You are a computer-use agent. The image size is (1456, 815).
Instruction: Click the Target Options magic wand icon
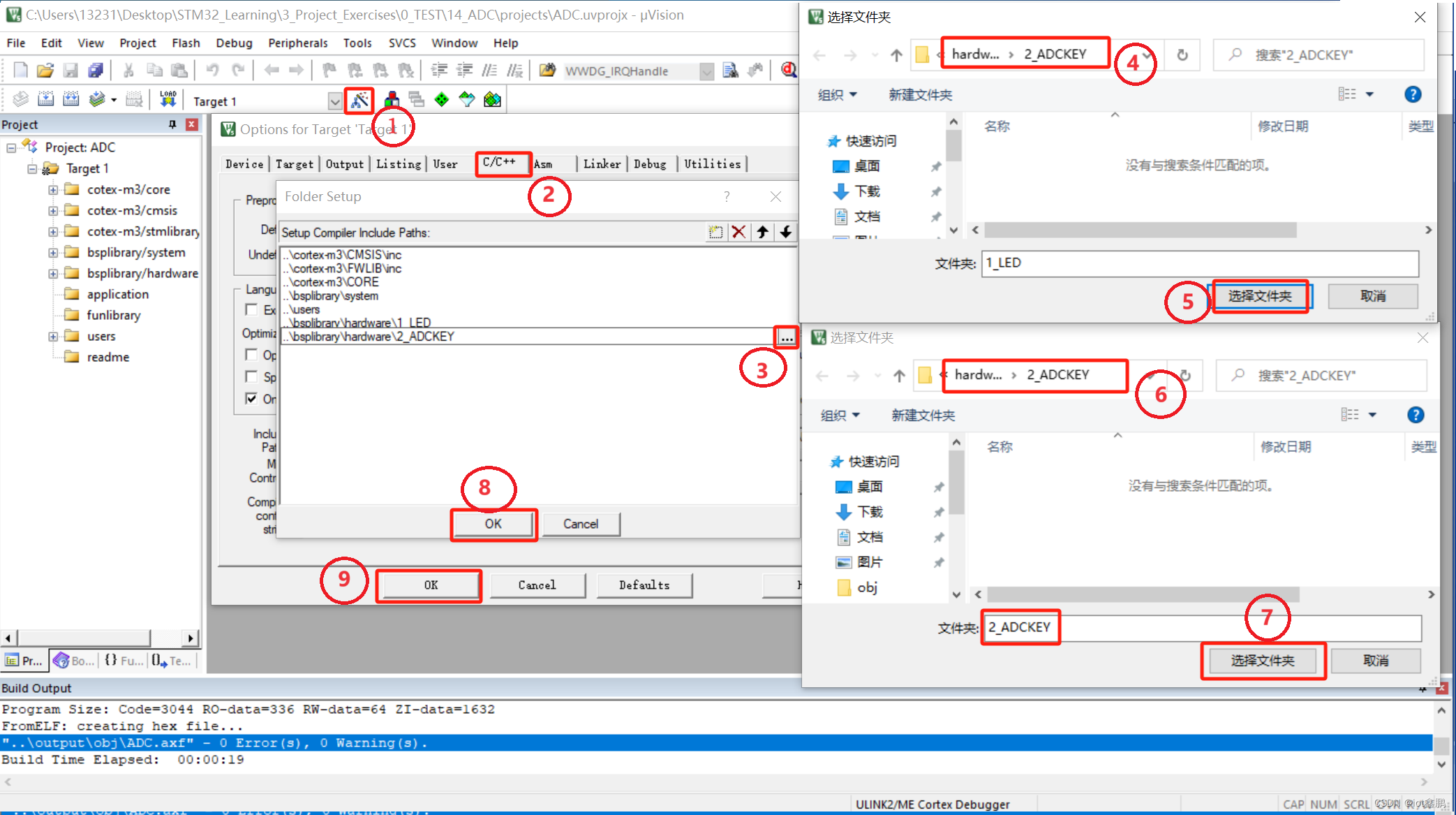[x=359, y=100]
